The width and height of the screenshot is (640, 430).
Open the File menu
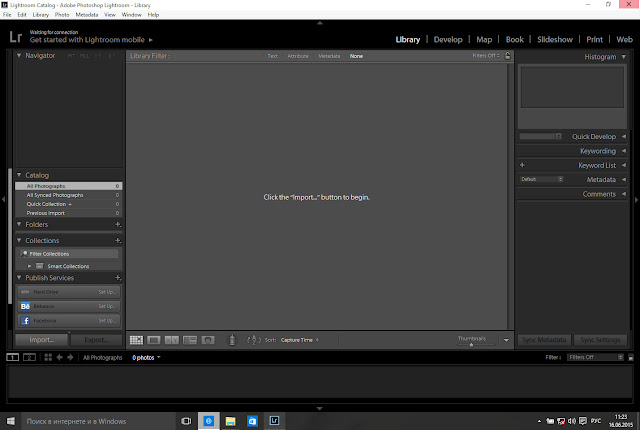point(7,15)
